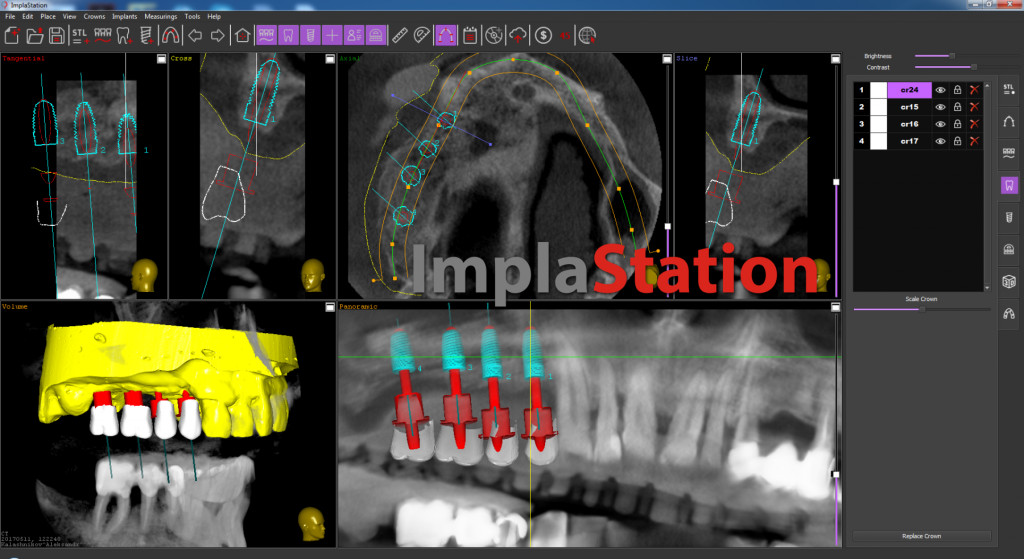Delete crown cr24 with red X
Screen dimensions: 1024x559
(x=974, y=90)
